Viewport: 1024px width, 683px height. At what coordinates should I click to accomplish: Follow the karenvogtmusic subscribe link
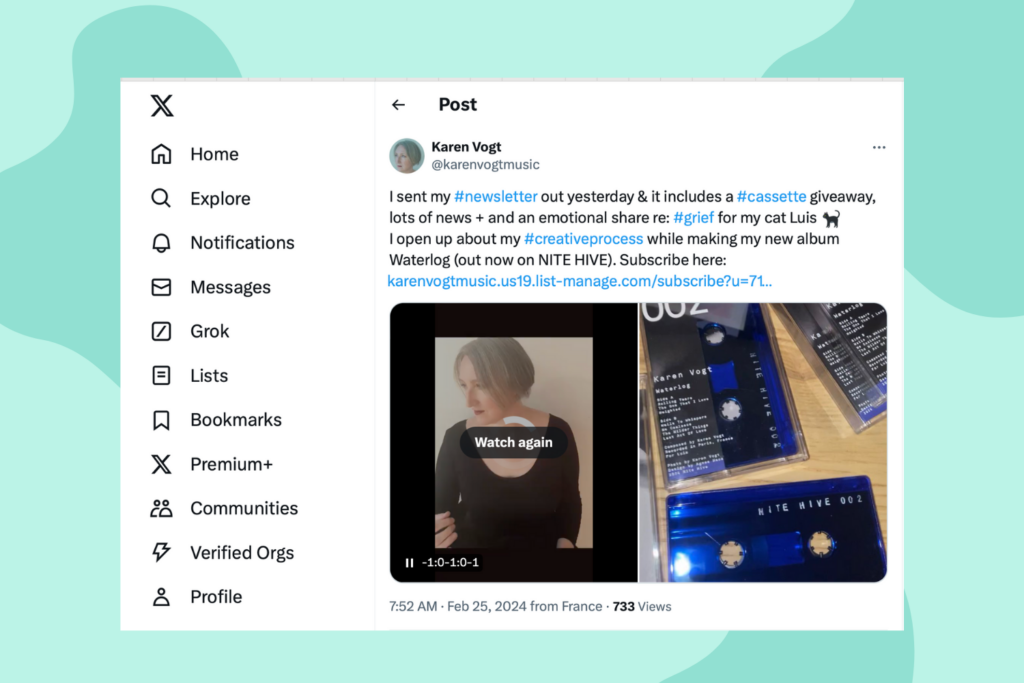pos(580,281)
